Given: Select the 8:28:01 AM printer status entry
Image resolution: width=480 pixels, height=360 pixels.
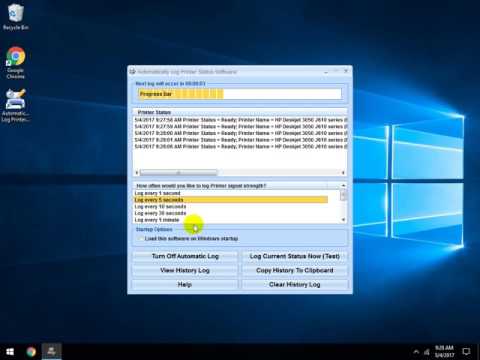Looking at the screenshot, I should (240, 140).
